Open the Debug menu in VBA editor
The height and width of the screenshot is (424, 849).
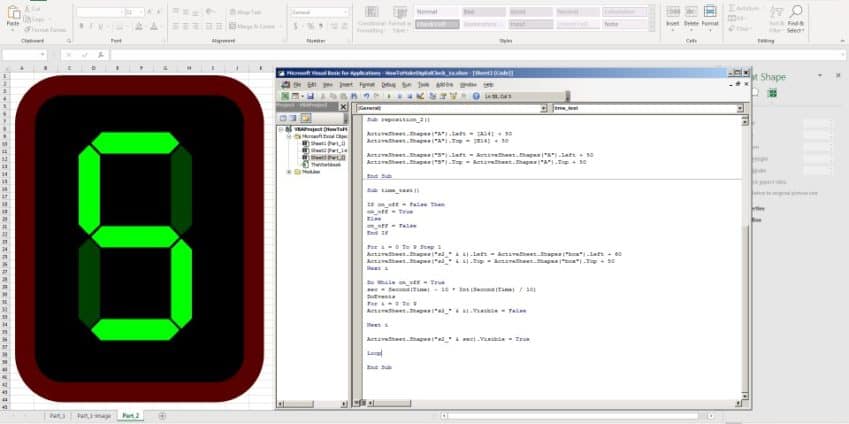[x=387, y=85]
